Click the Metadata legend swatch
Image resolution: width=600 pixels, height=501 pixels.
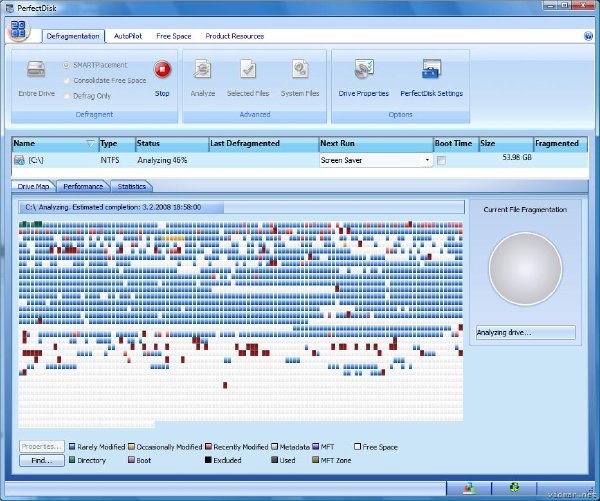[x=274, y=446]
